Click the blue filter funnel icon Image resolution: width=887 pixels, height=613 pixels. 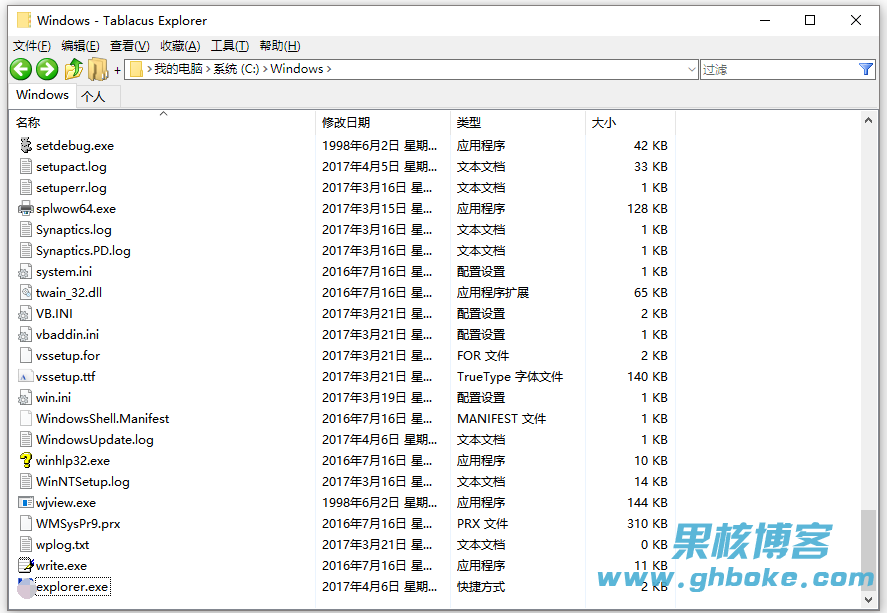click(866, 69)
